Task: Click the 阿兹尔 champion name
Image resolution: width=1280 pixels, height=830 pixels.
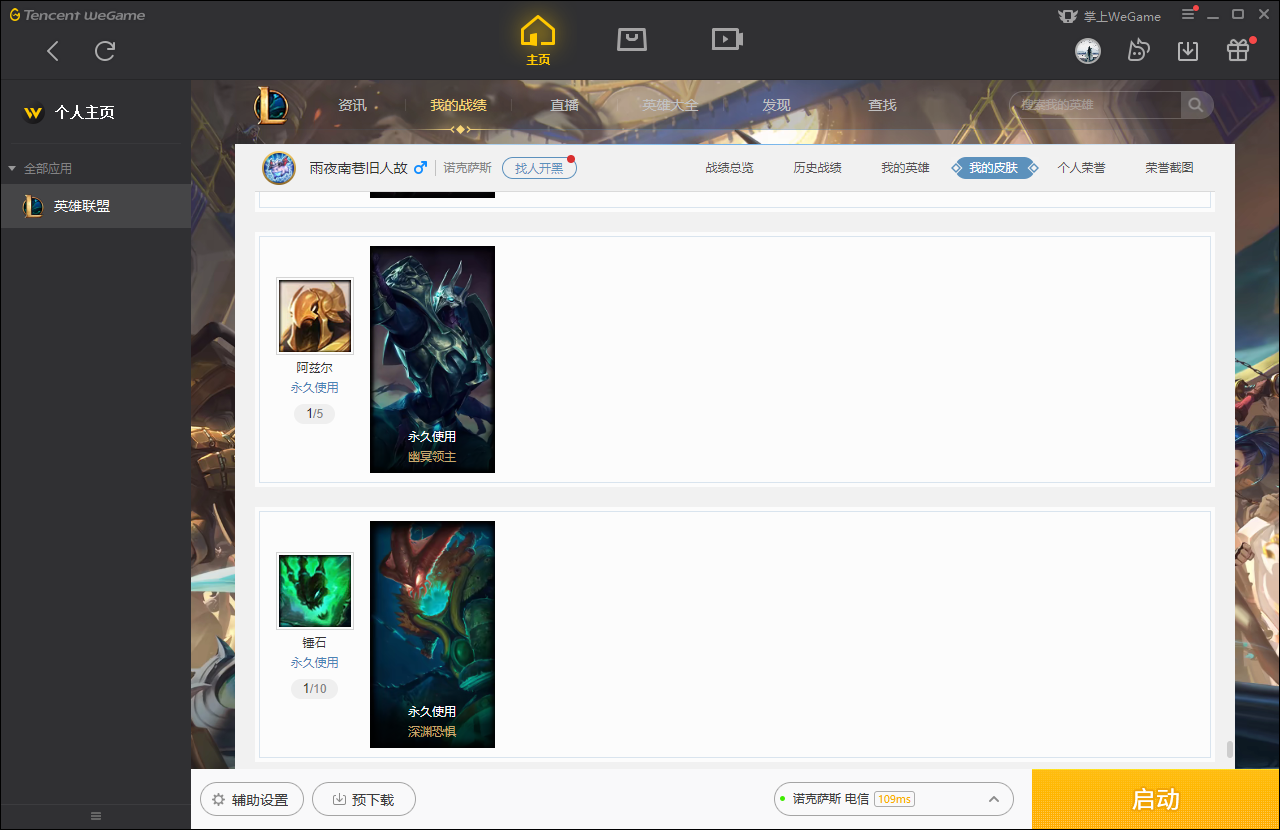Action: point(315,368)
